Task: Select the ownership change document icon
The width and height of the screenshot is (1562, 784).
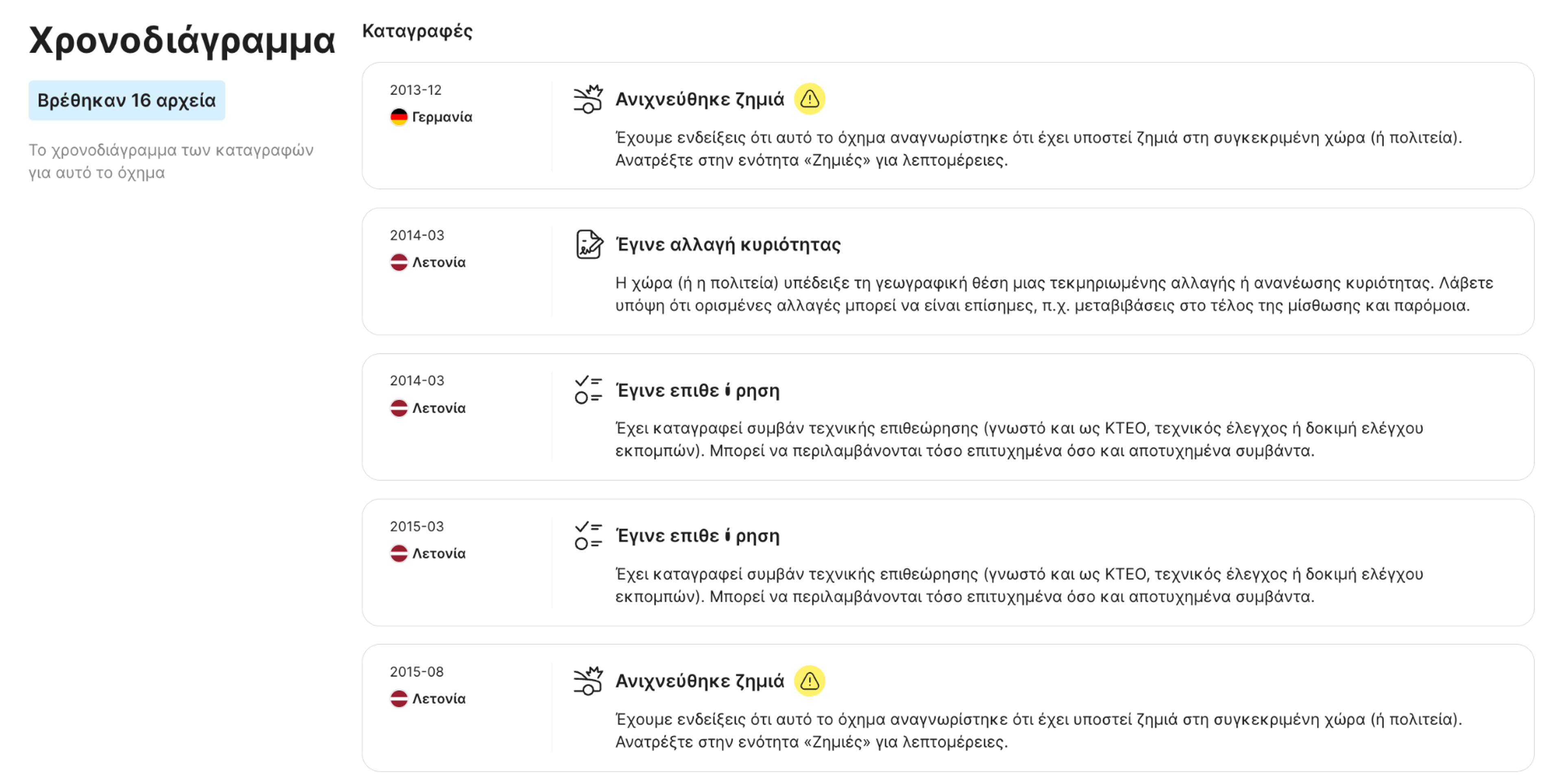Action: 587,245
